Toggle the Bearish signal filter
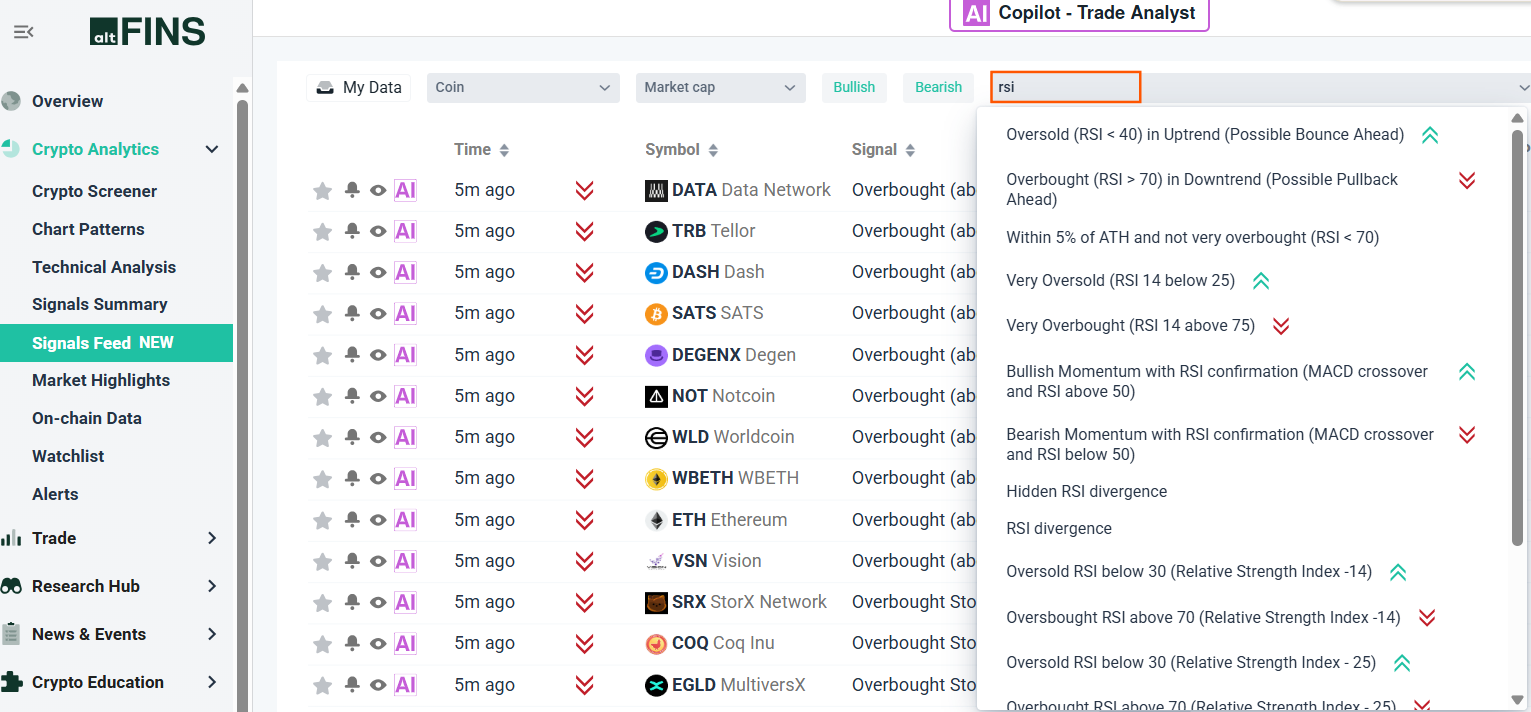The image size is (1531, 712). coord(938,87)
